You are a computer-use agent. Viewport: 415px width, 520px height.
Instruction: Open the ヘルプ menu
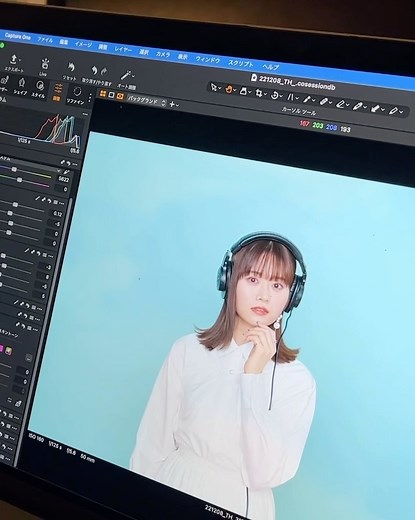point(271,67)
